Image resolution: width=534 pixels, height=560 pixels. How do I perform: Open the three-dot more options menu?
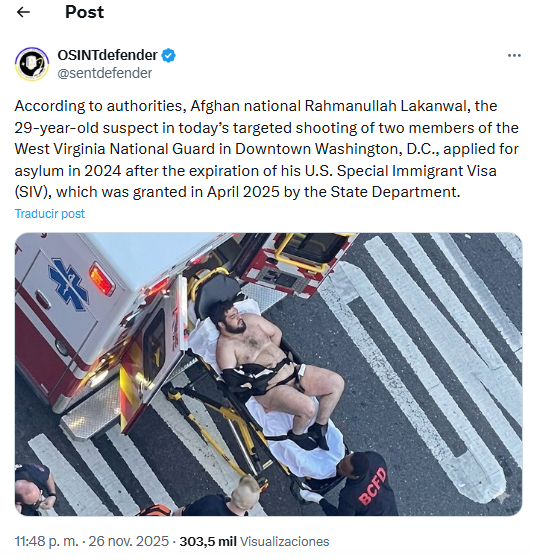click(x=514, y=55)
